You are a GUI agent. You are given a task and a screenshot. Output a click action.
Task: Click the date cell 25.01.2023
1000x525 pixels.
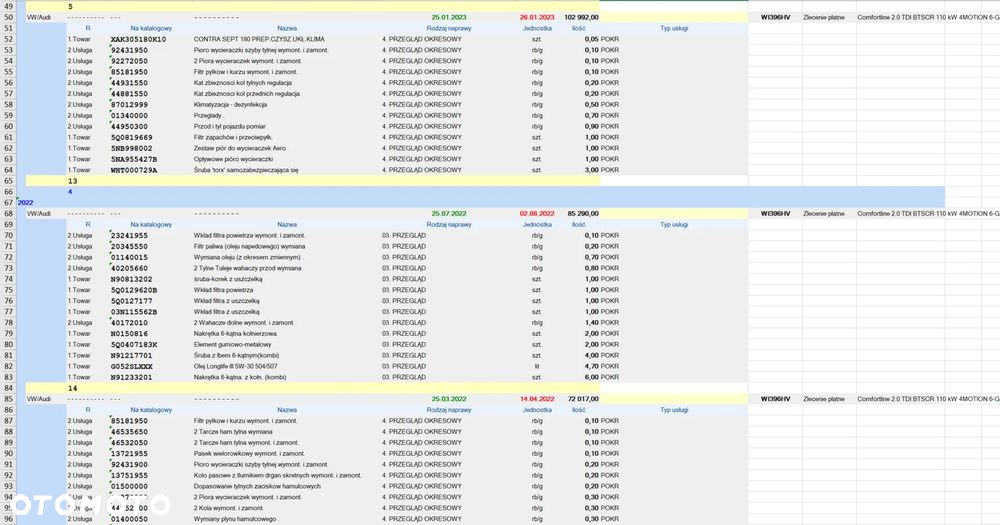[x=449, y=17]
